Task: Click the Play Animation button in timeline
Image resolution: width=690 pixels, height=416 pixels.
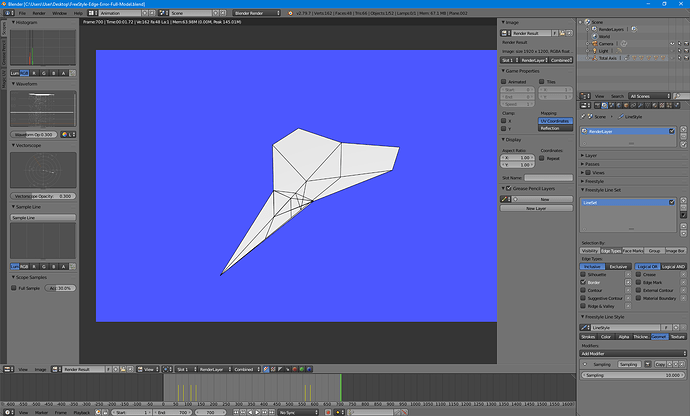Action: coord(257,412)
